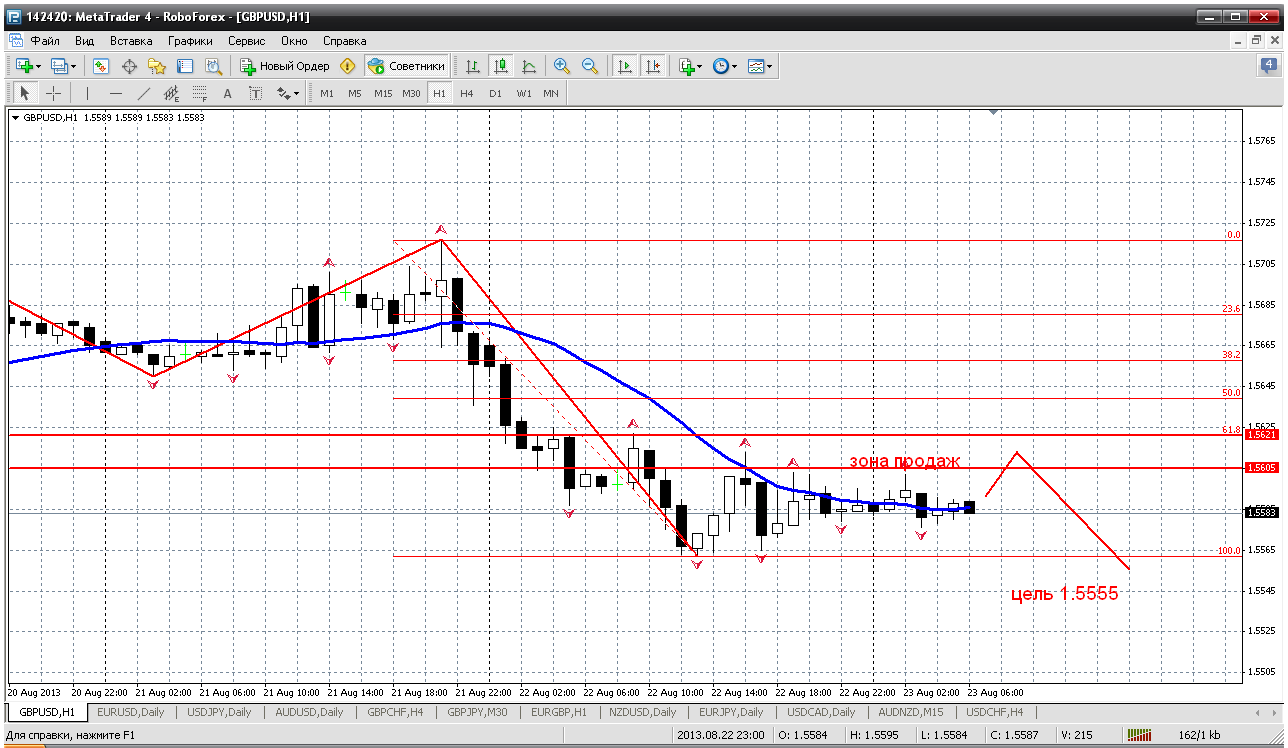Viewport: 1288px width, 748px height.
Task: Click the chart shift triangle marker
Action: [993, 112]
